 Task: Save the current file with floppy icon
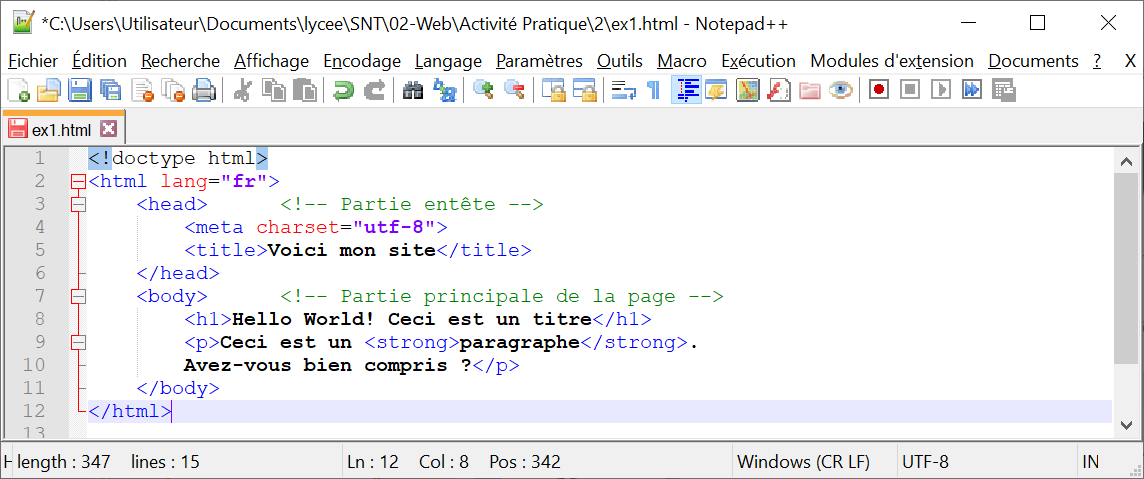coord(80,90)
